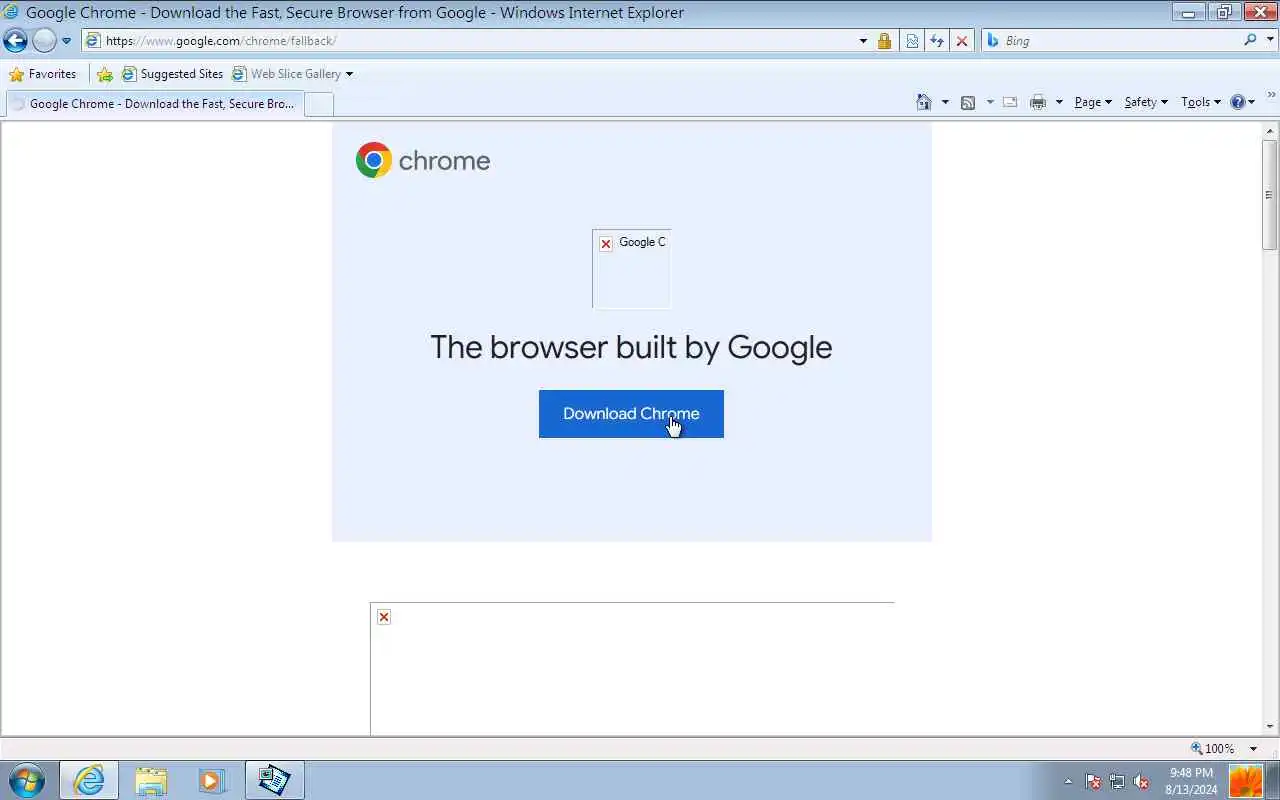
Task: Click the Chrome logo at page top
Action: pos(423,160)
